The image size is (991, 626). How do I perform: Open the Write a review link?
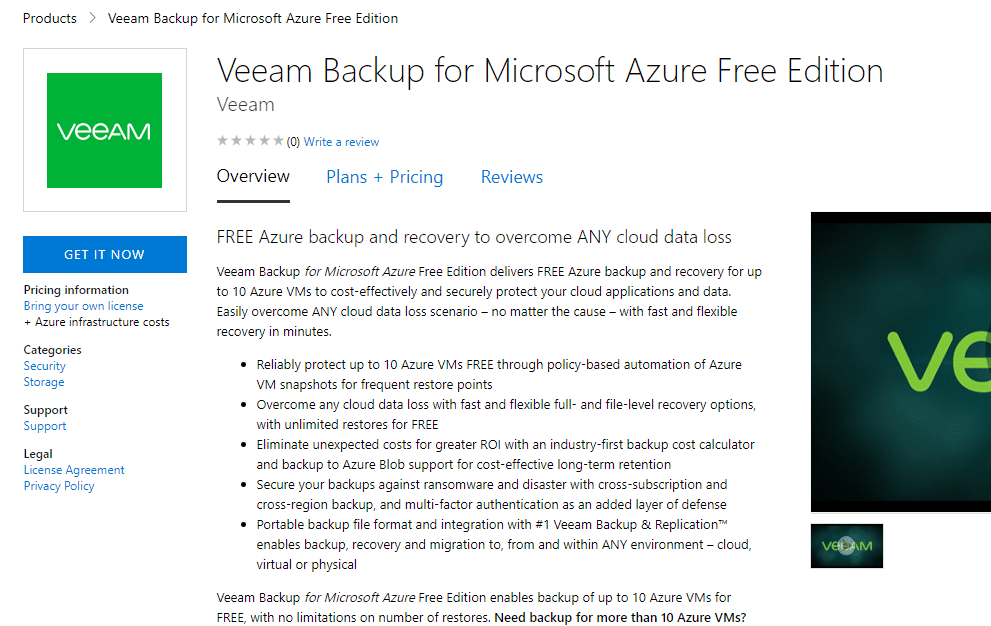(340, 141)
